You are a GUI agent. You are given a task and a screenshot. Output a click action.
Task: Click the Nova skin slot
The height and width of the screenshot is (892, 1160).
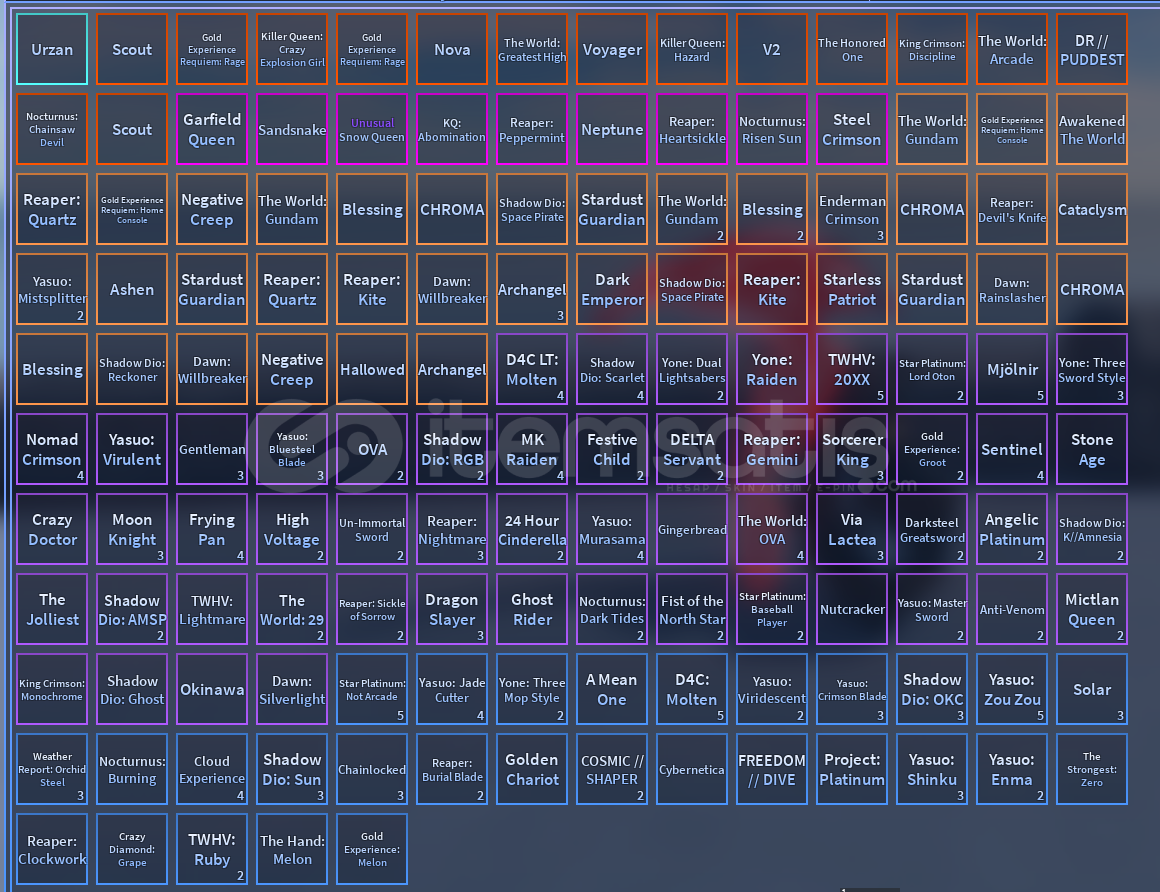pos(452,49)
